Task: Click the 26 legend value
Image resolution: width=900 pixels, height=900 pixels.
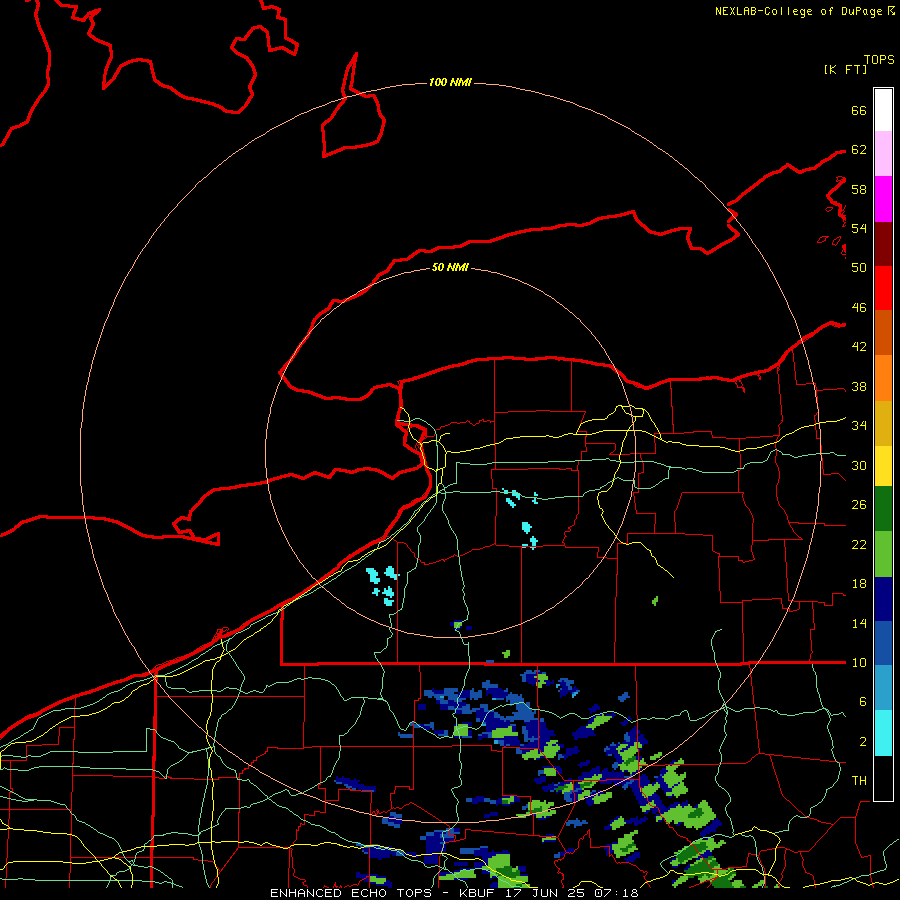Action: point(859,505)
